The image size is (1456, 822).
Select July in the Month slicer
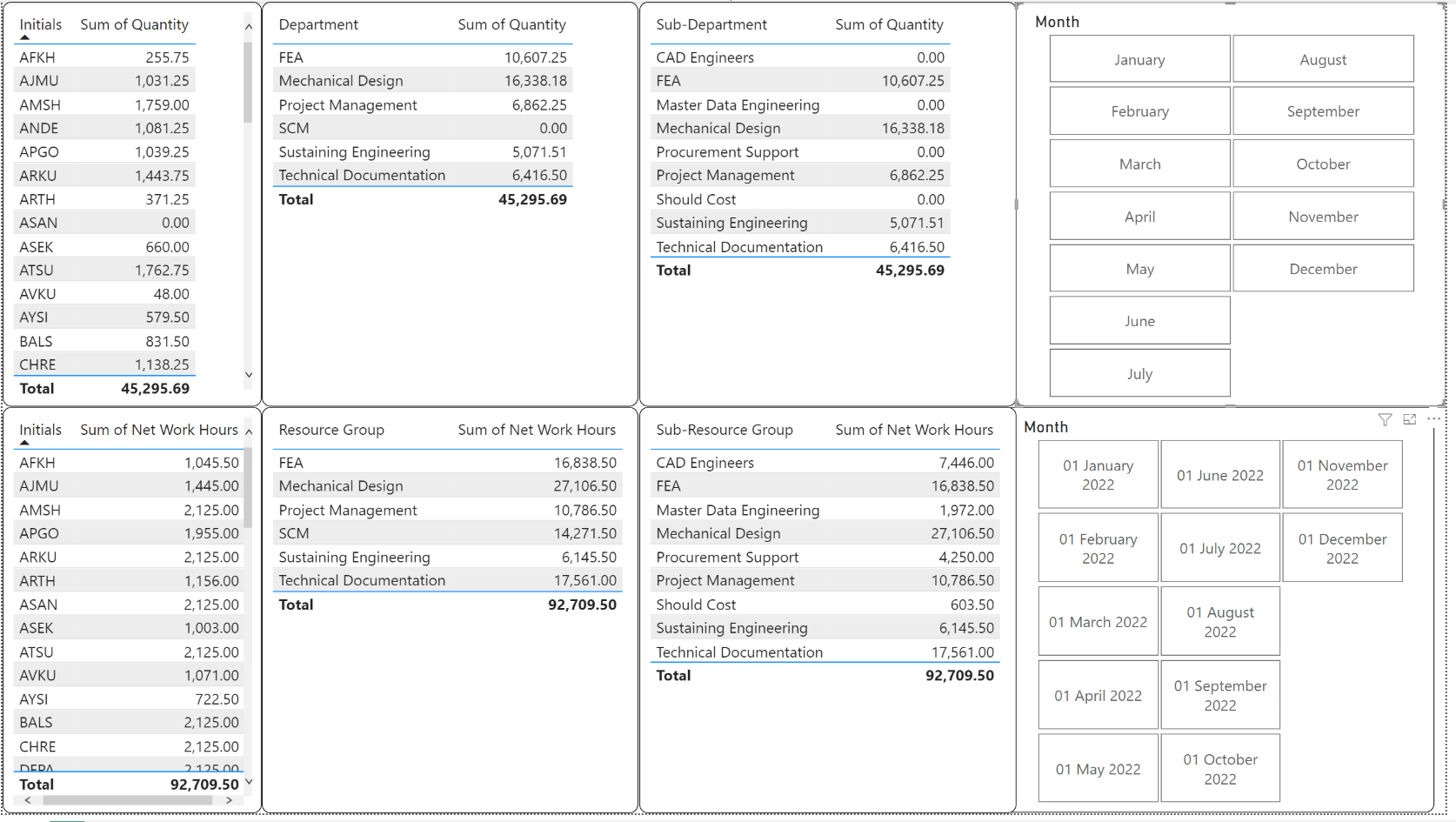coord(1139,373)
